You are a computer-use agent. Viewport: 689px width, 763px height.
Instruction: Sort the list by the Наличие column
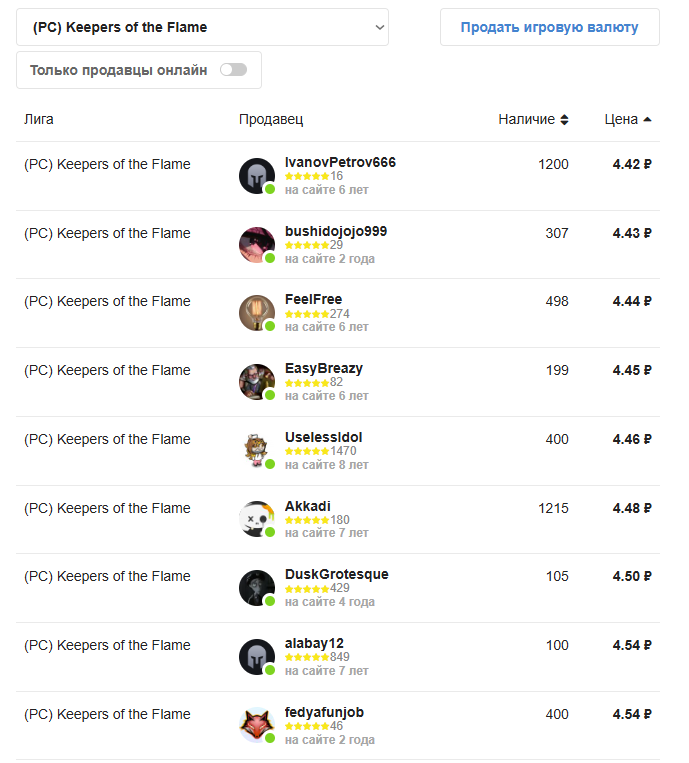click(x=533, y=119)
